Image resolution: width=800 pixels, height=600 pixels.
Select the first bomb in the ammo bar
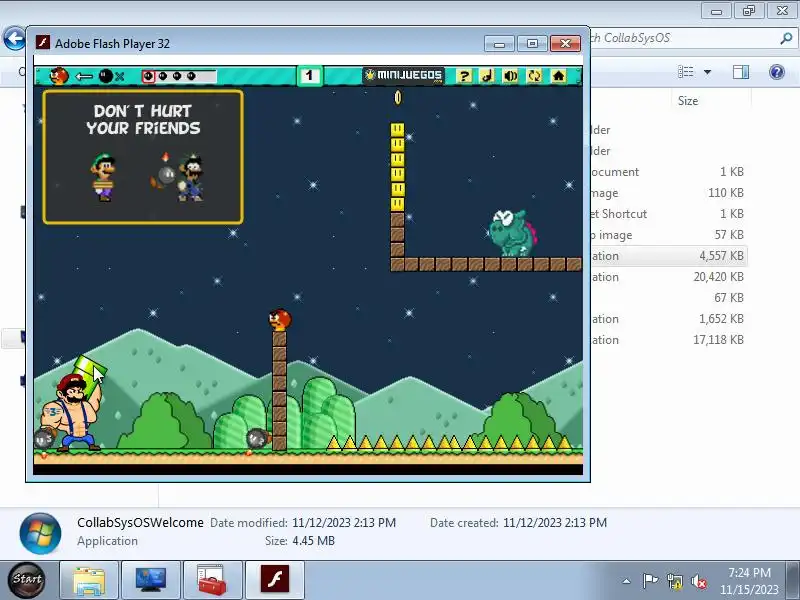pos(148,76)
